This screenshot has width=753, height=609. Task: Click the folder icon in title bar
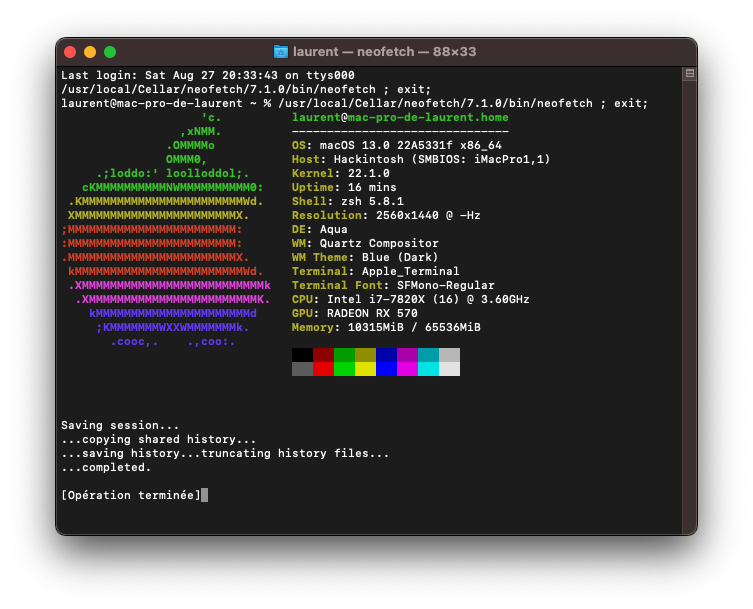[x=280, y=51]
